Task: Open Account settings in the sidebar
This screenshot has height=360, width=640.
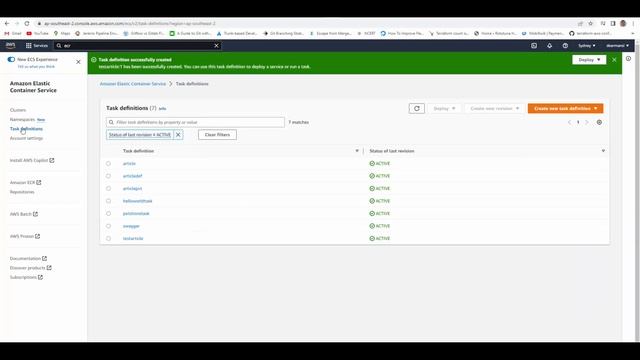Action: click(26, 138)
